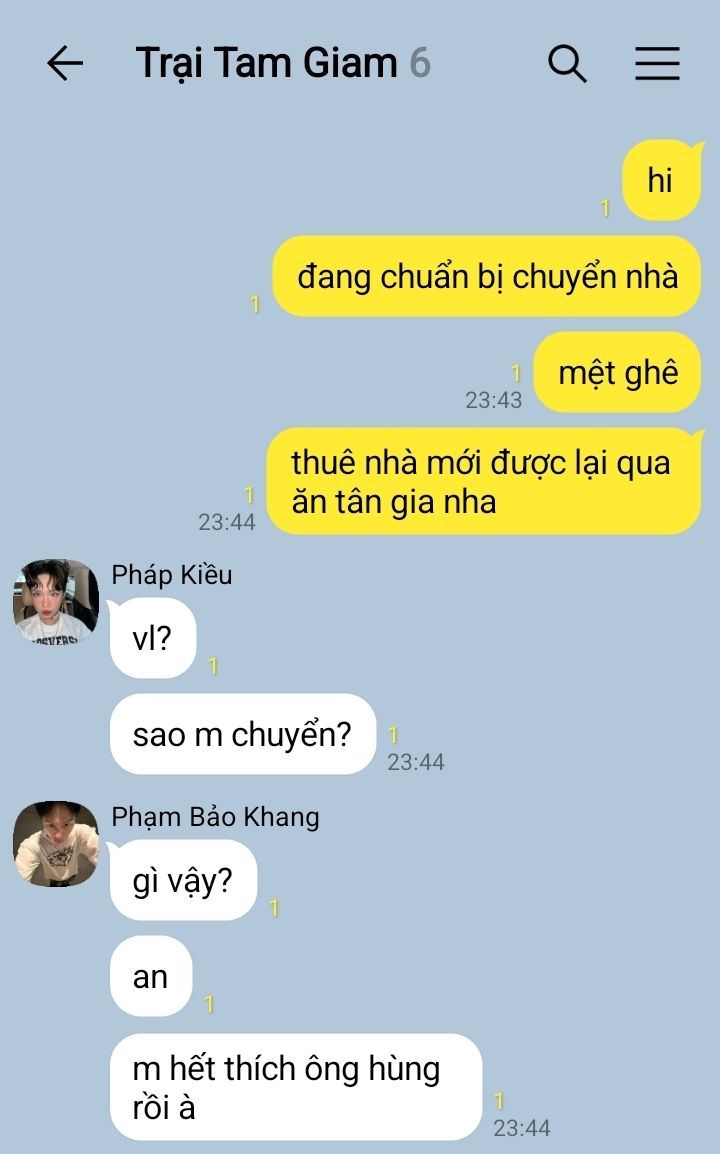
Task: Select the "mệt ghê" message bubble
Action: (x=617, y=372)
